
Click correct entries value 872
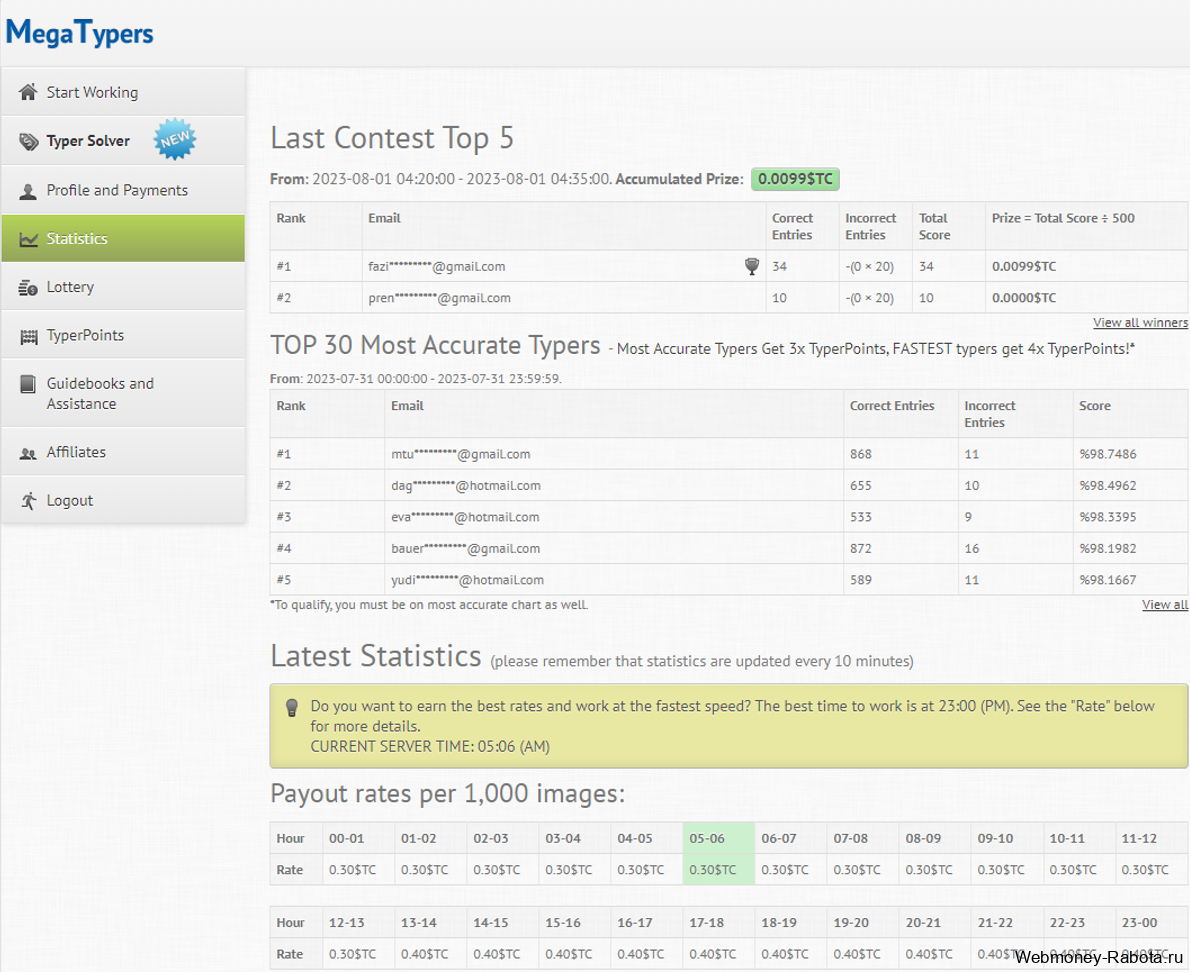(x=861, y=548)
